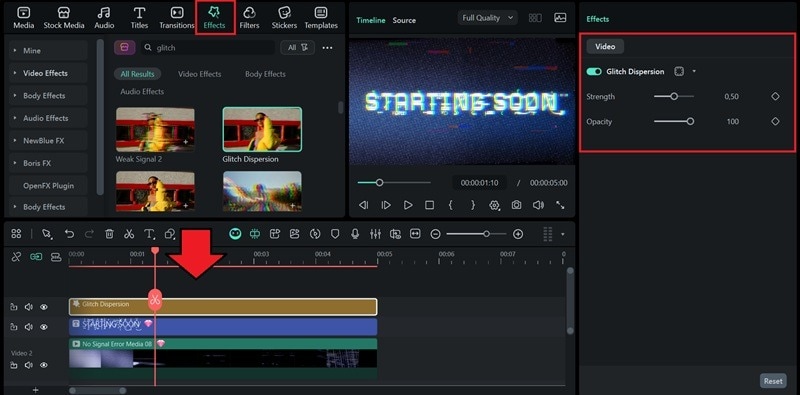Expand the Audio Effects category
The height and width of the screenshot is (395, 800).
point(48,118)
